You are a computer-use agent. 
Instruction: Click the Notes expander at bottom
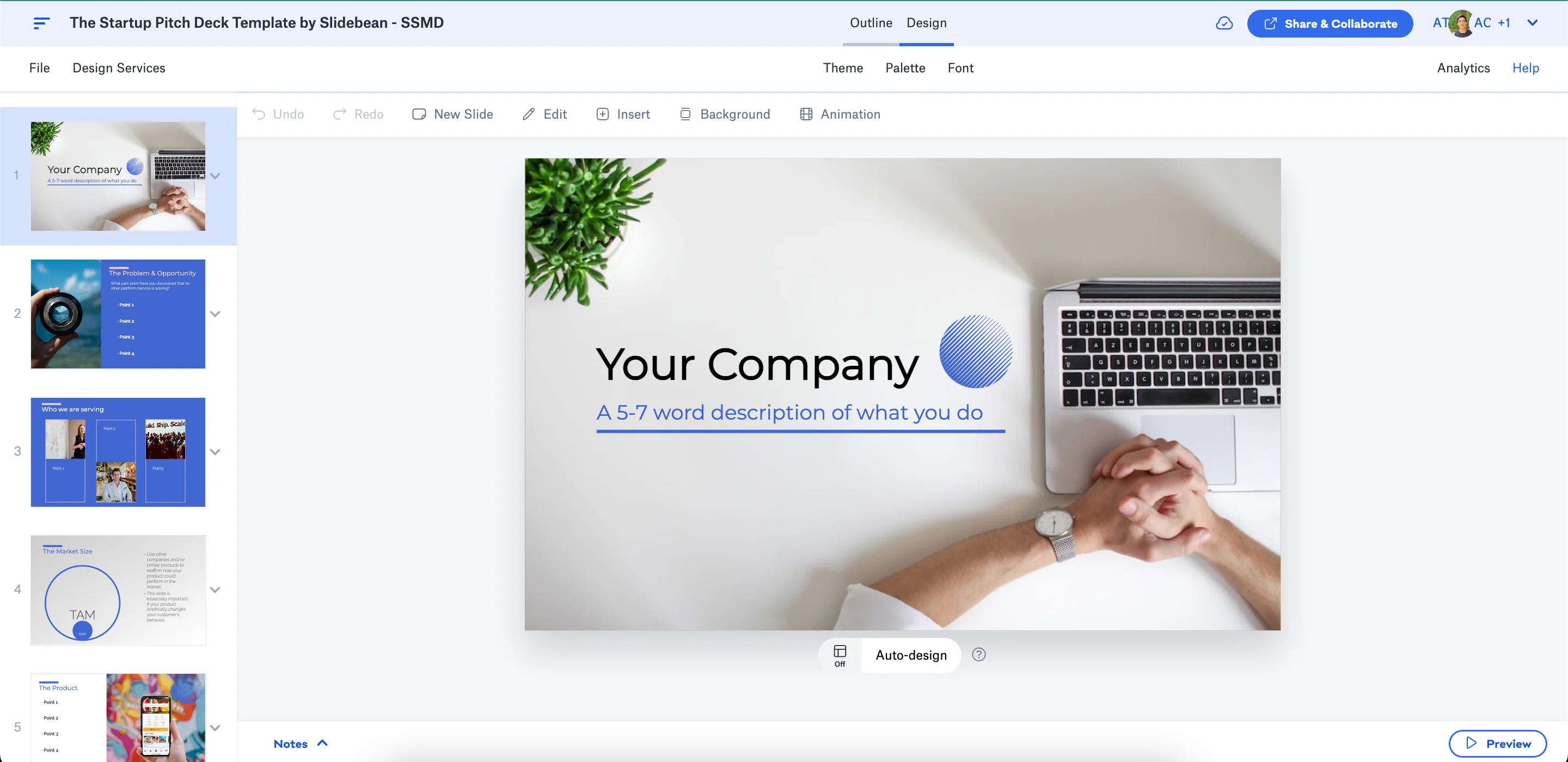[300, 744]
